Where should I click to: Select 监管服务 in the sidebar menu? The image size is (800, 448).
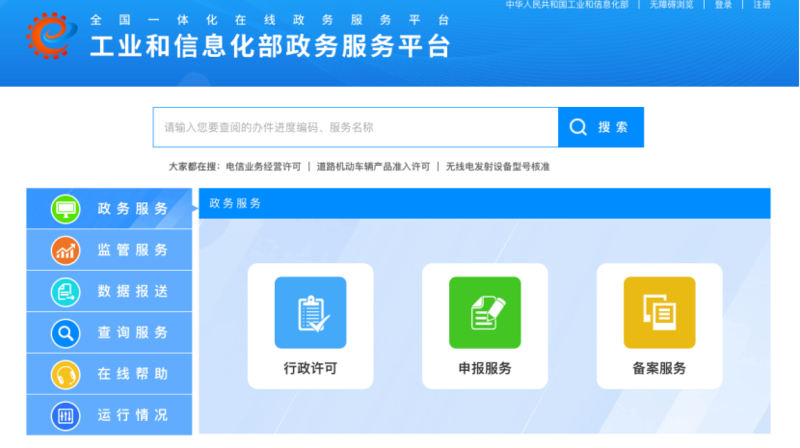[x=109, y=250]
